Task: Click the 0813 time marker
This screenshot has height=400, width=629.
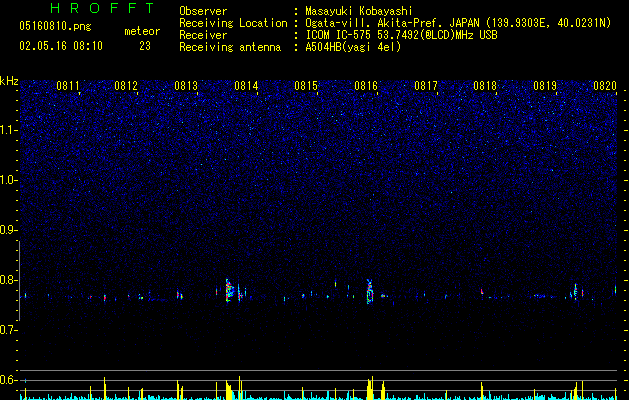Action: (x=186, y=86)
